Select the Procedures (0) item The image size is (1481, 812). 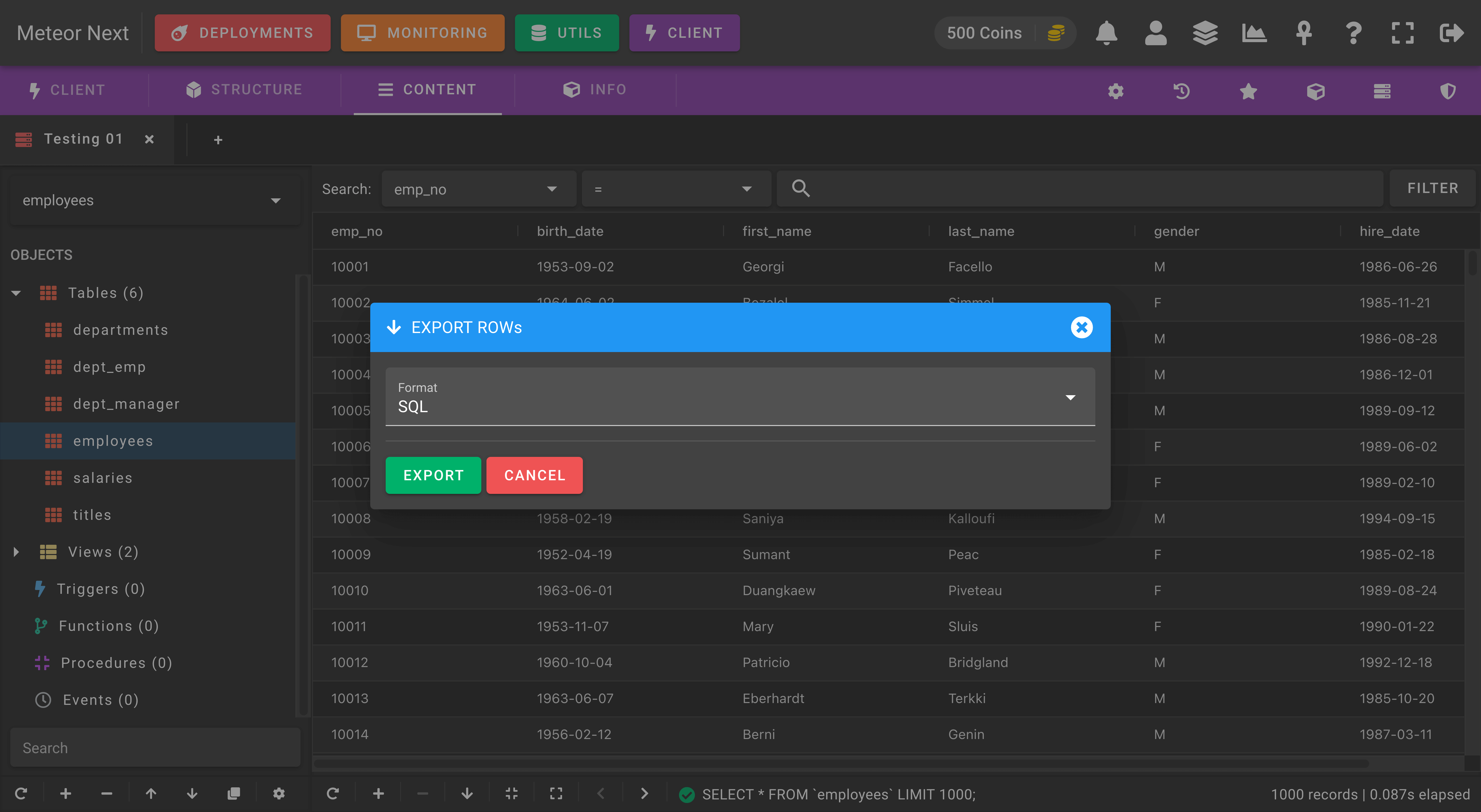pos(116,663)
